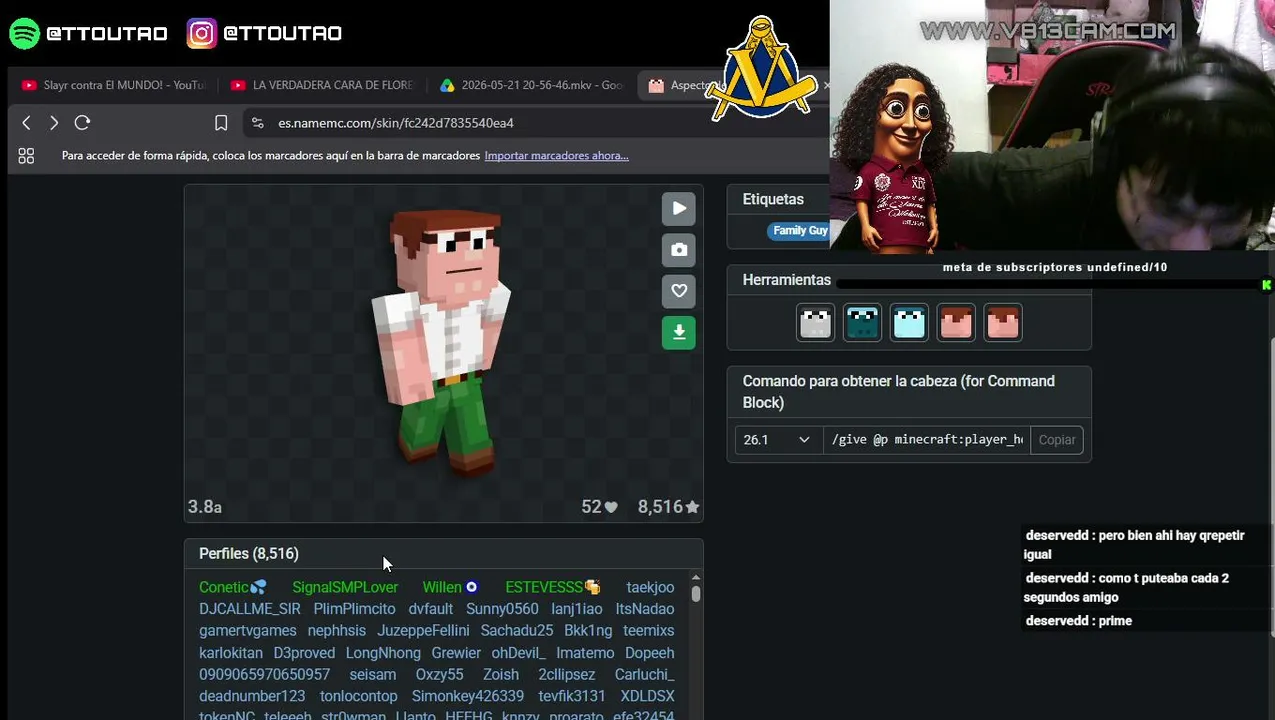Go back in browser history
Viewport: 1275px width, 720px height.
[27, 123]
